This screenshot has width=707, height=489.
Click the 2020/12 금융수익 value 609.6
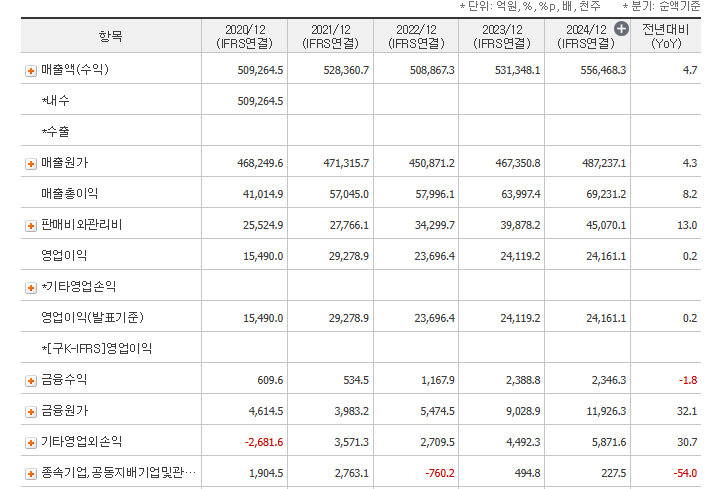coord(270,381)
